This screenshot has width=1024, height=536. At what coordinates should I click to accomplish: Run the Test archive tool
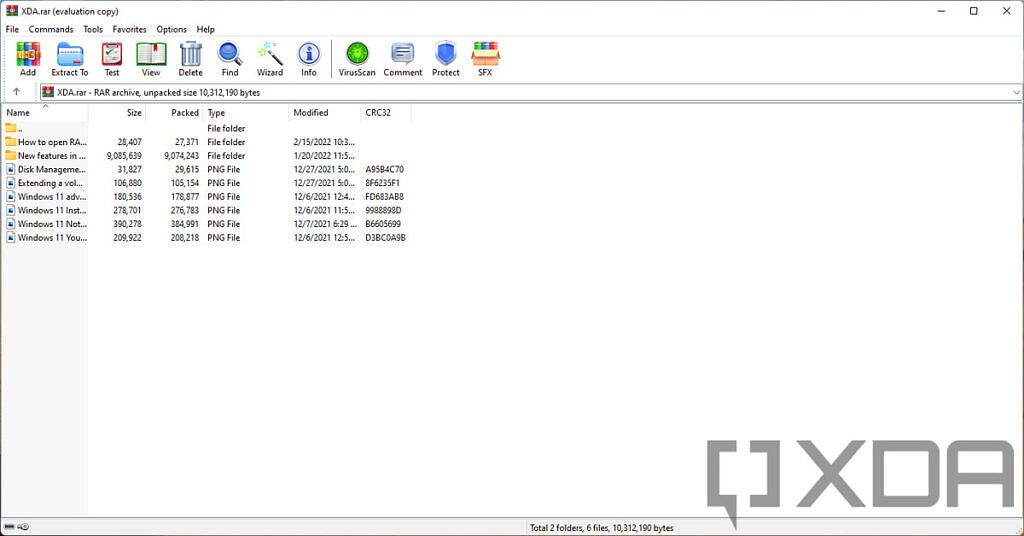[x=112, y=59]
